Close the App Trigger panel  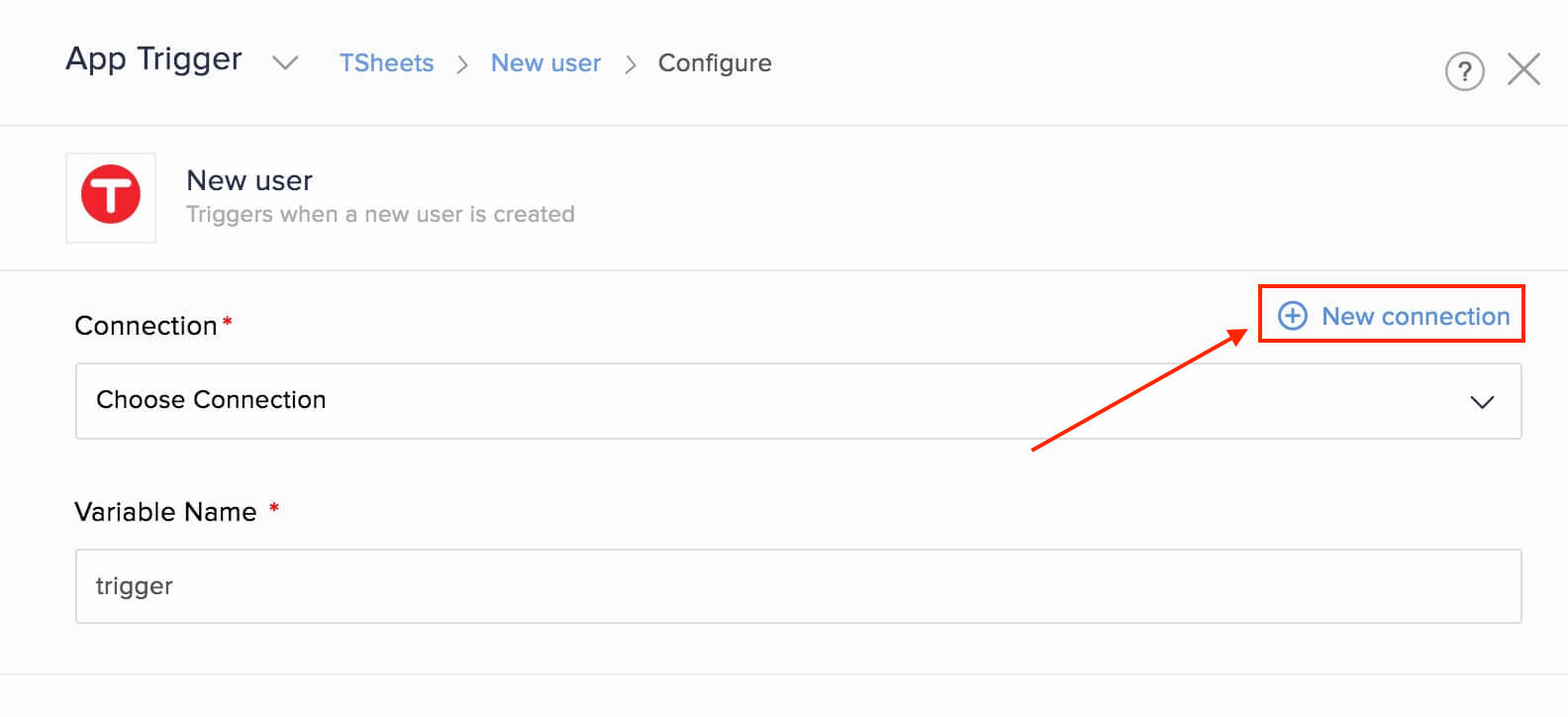[x=1523, y=70]
